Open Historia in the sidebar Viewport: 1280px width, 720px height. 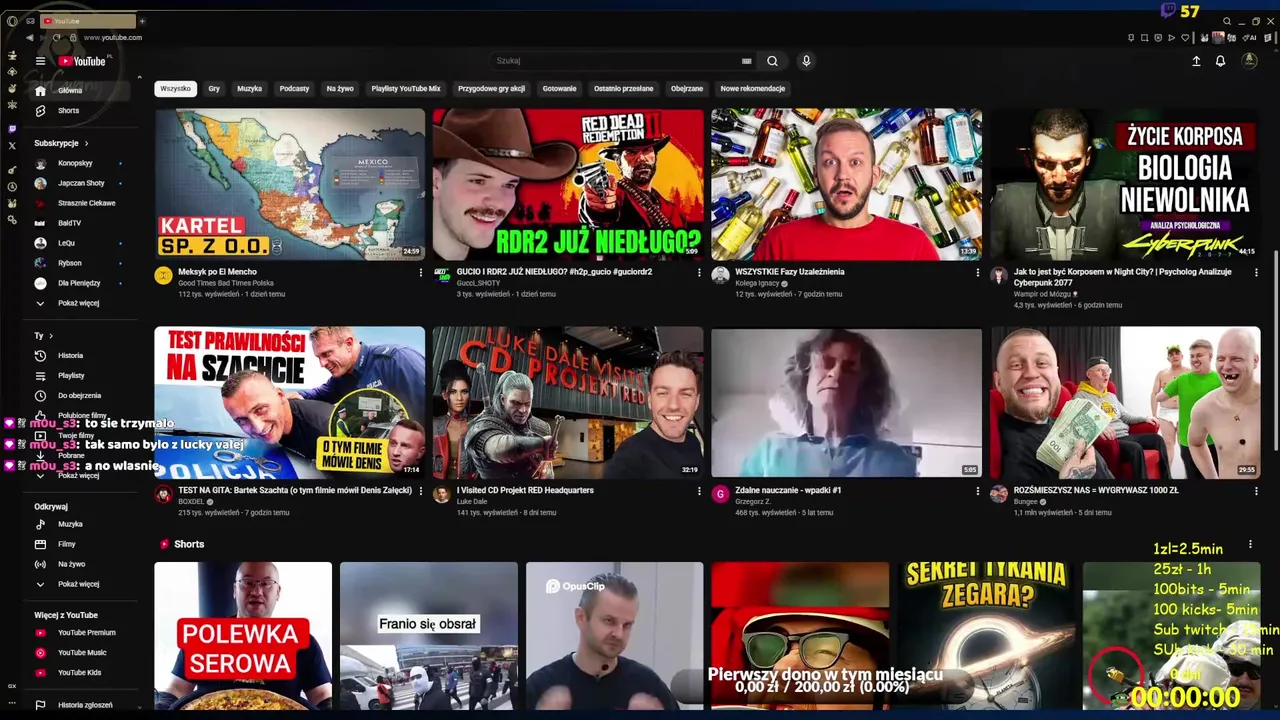coord(72,356)
